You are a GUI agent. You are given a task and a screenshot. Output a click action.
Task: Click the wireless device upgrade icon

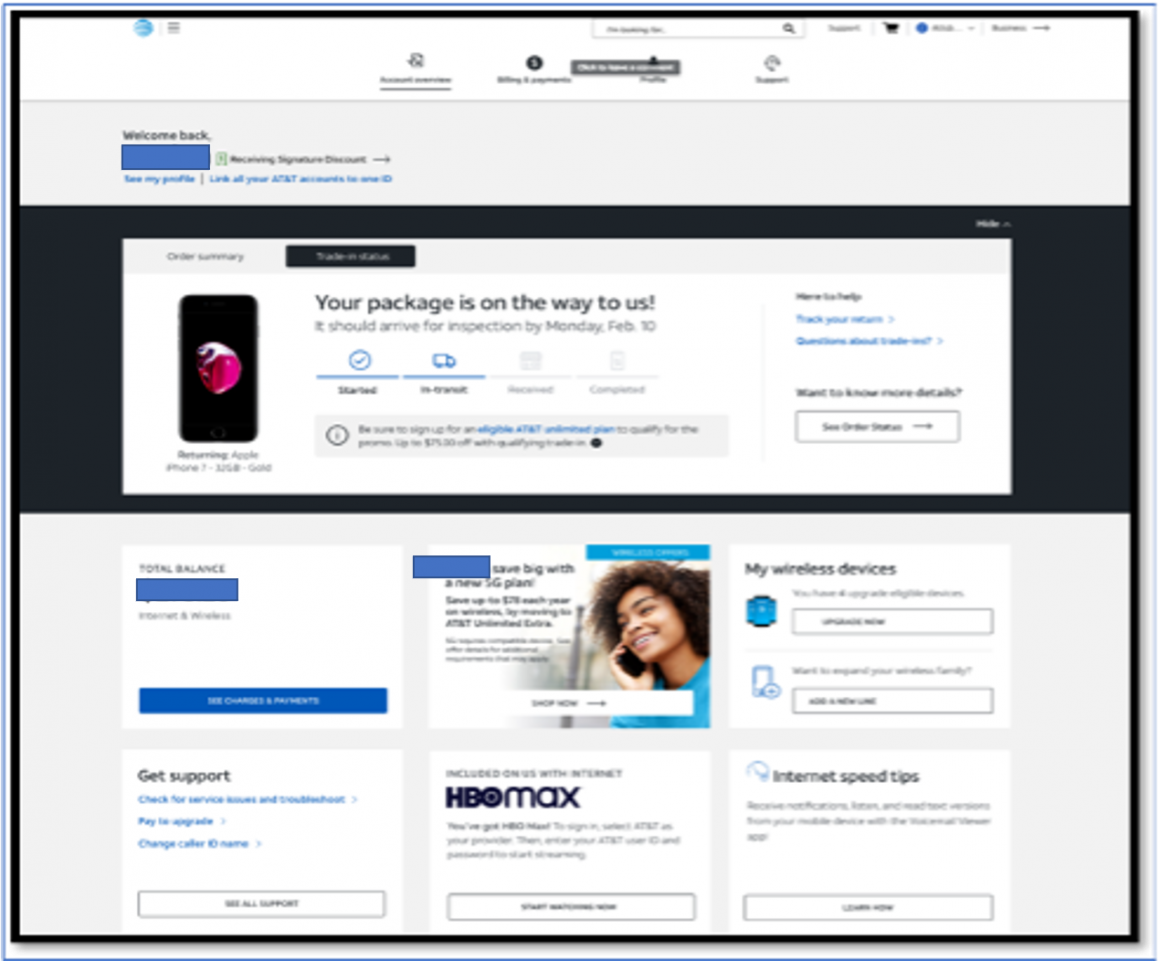(762, 611)
